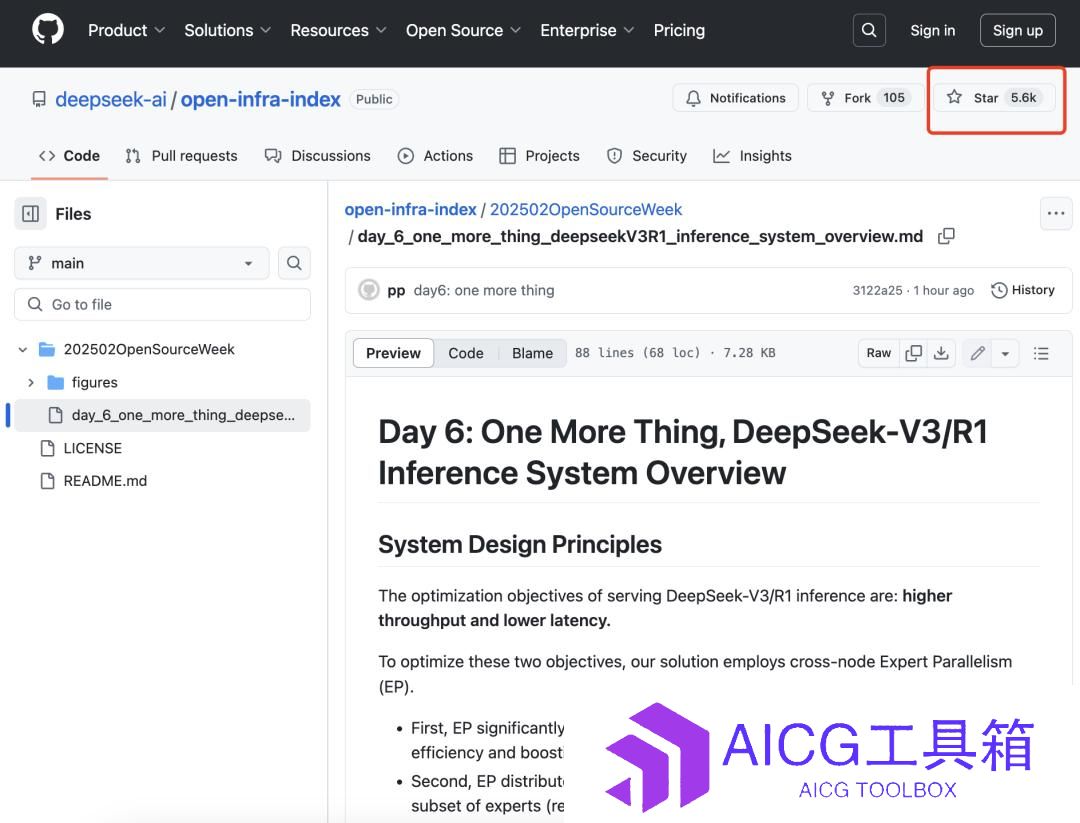Open file History
This screenshot has width=1080, height=823.
tap(1023, 290)
